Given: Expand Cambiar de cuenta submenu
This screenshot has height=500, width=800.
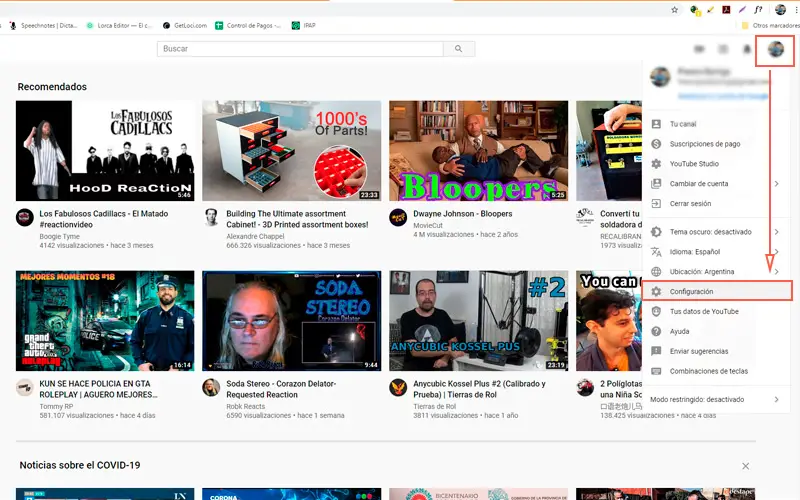Looking at the screenshot, I should 715,184.
